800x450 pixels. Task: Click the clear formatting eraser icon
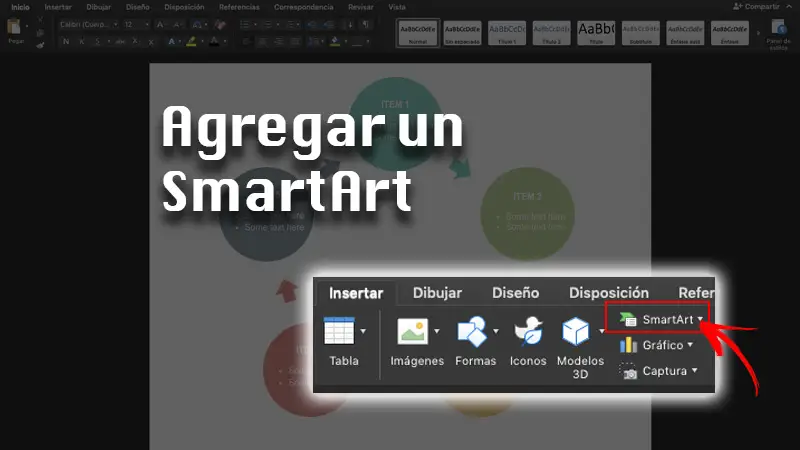click(x=220, y=24)
